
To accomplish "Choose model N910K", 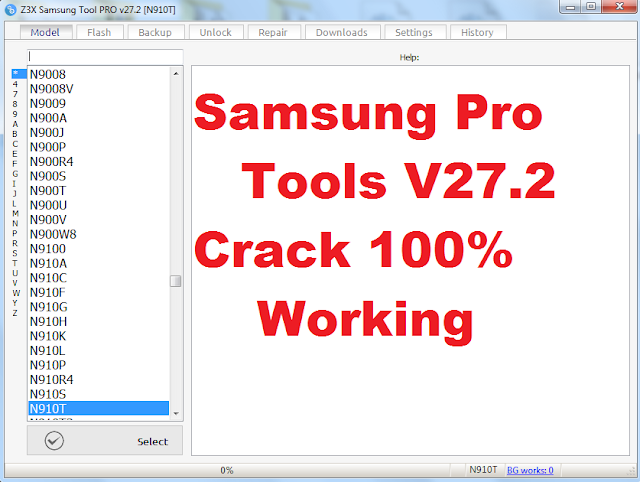I will click(x=98, y=336).
